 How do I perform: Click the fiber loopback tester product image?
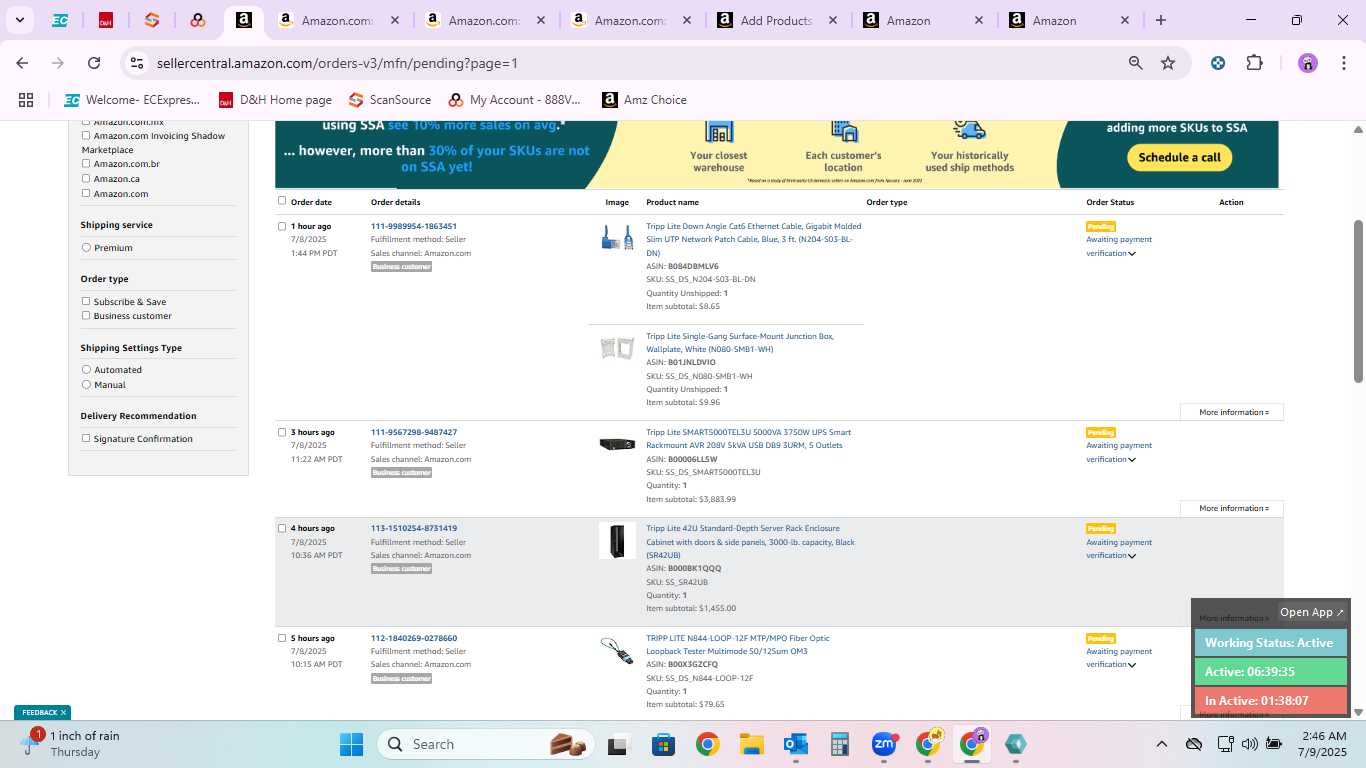click(617, 651)
